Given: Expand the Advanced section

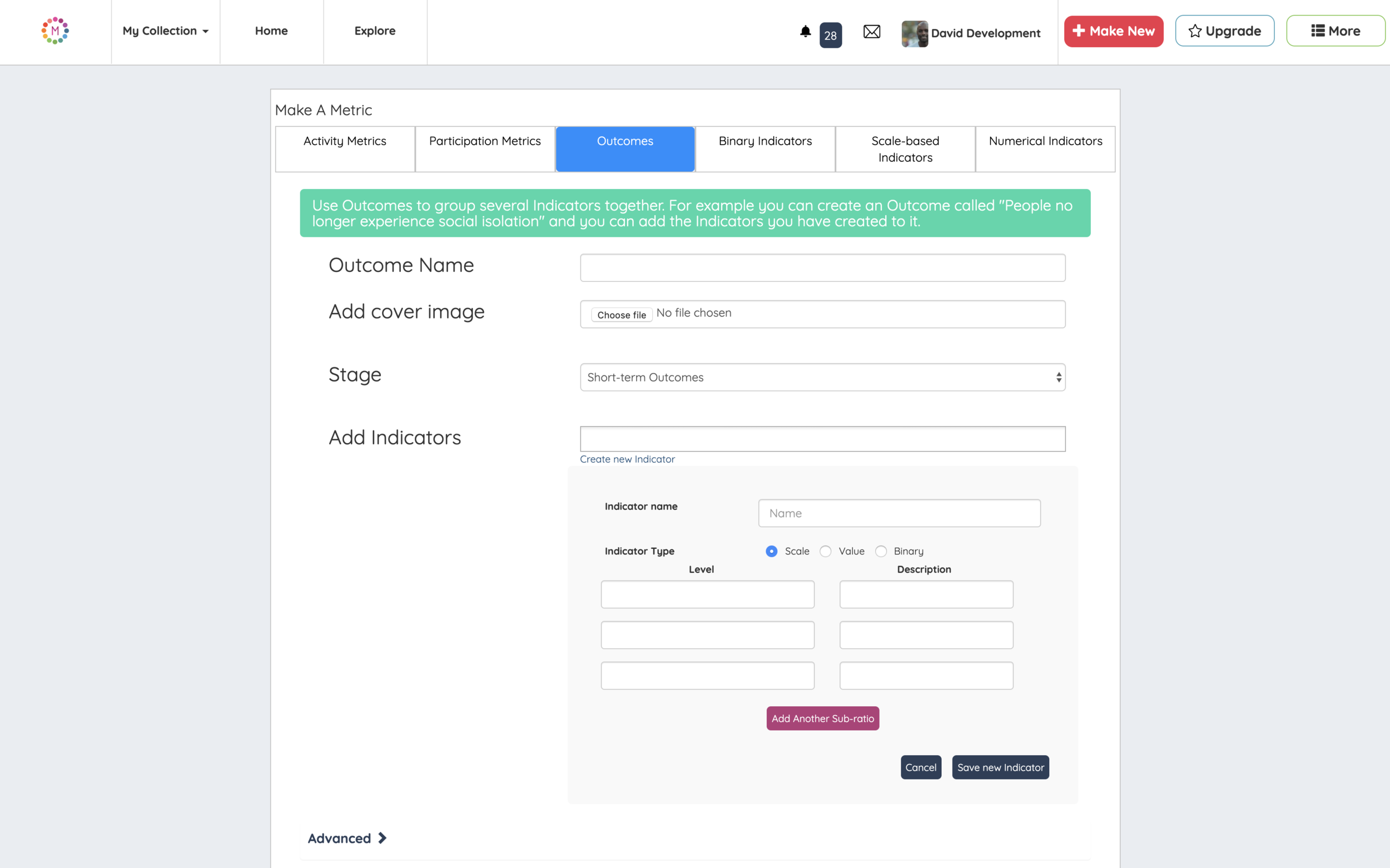Looking at the screenshot, I should 347,838.
